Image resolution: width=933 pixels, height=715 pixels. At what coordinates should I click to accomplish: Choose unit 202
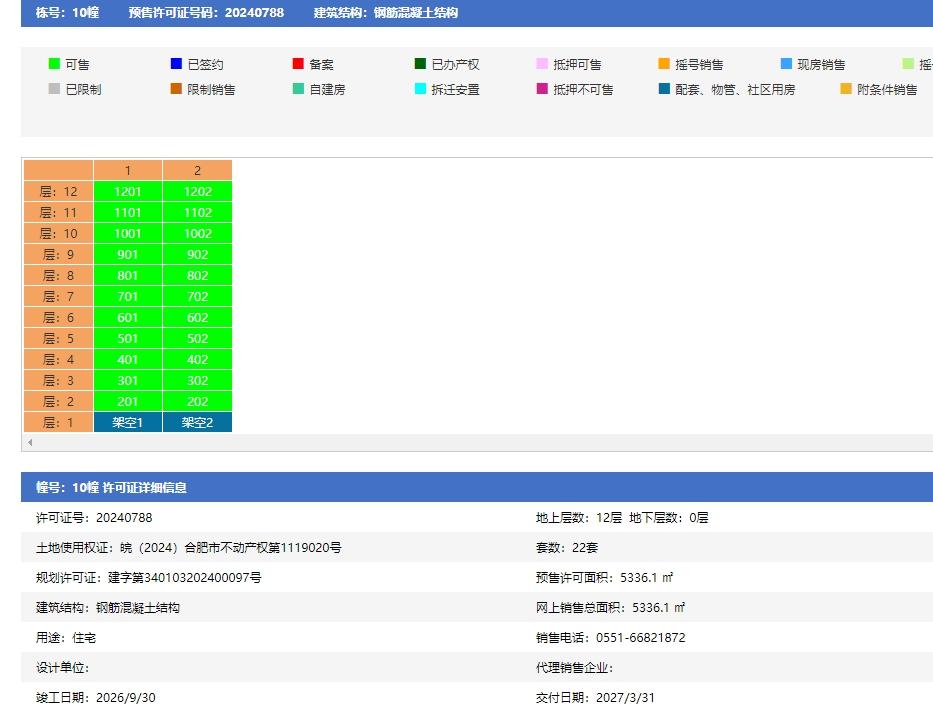click(198, 402)
